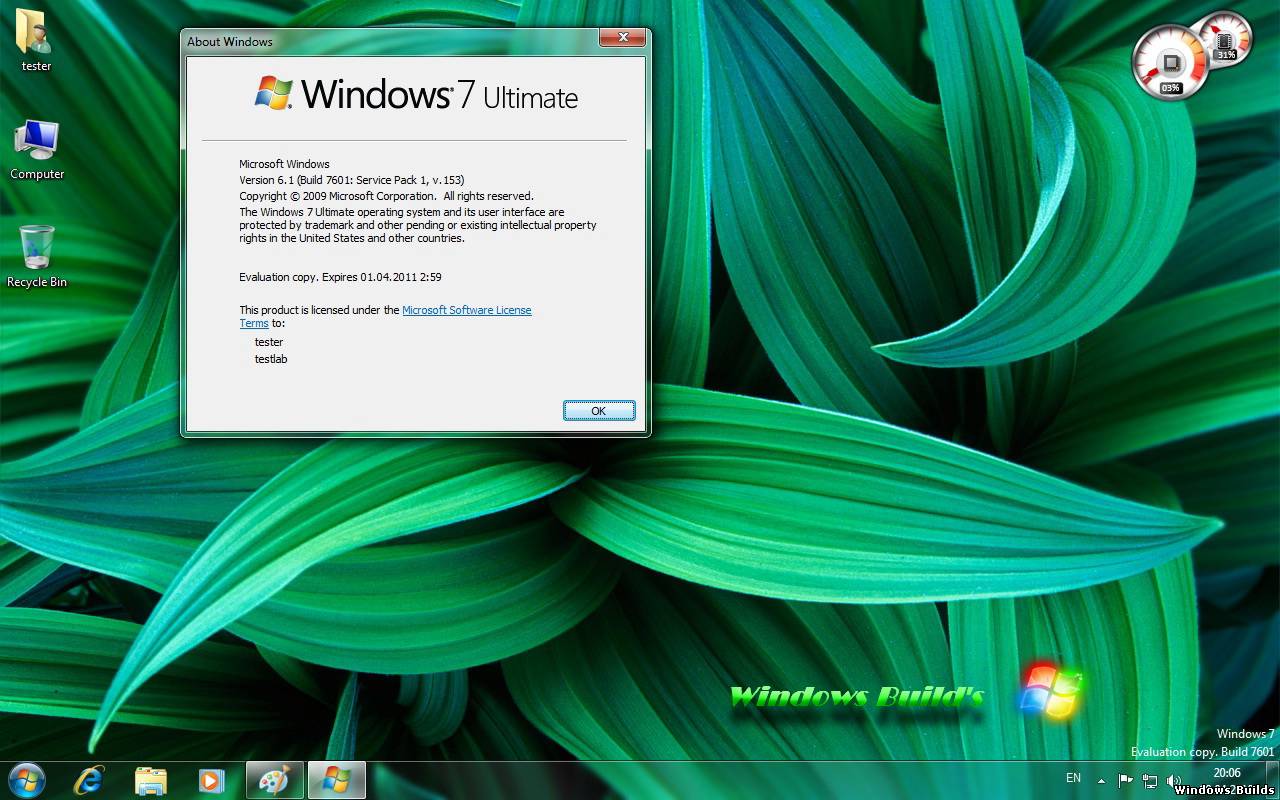Open Windows Explorer from the taskbar
Screen dimensions: 1280x800
(x=151, y=781)
